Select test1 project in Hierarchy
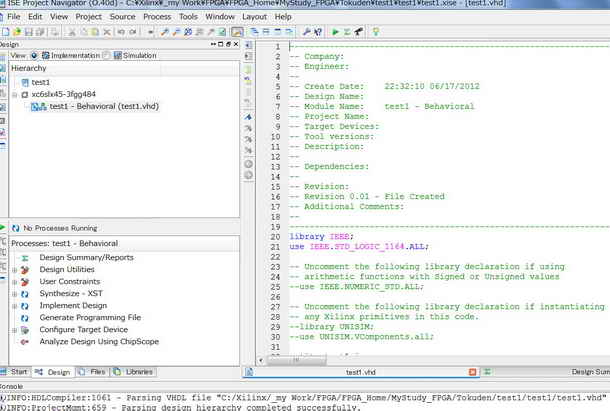This screenshot has width=610, height=411. 40,82
